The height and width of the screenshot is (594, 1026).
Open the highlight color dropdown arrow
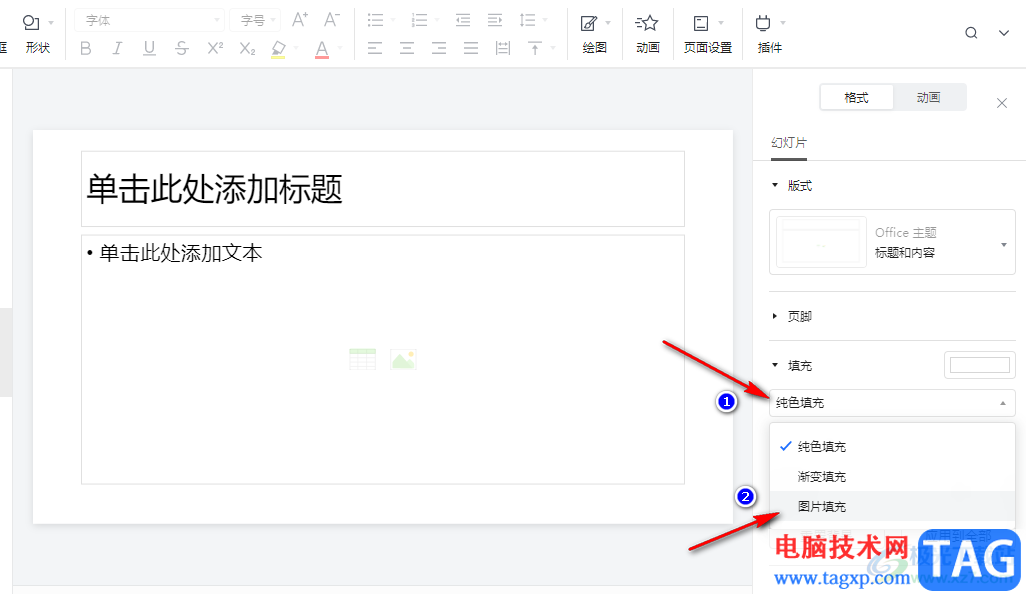(296, 48)
